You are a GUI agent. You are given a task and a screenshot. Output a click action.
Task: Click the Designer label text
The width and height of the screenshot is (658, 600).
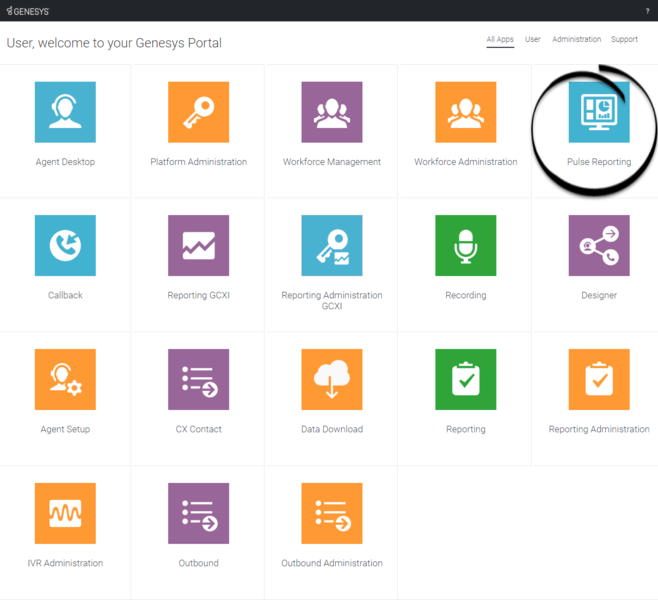599,295
